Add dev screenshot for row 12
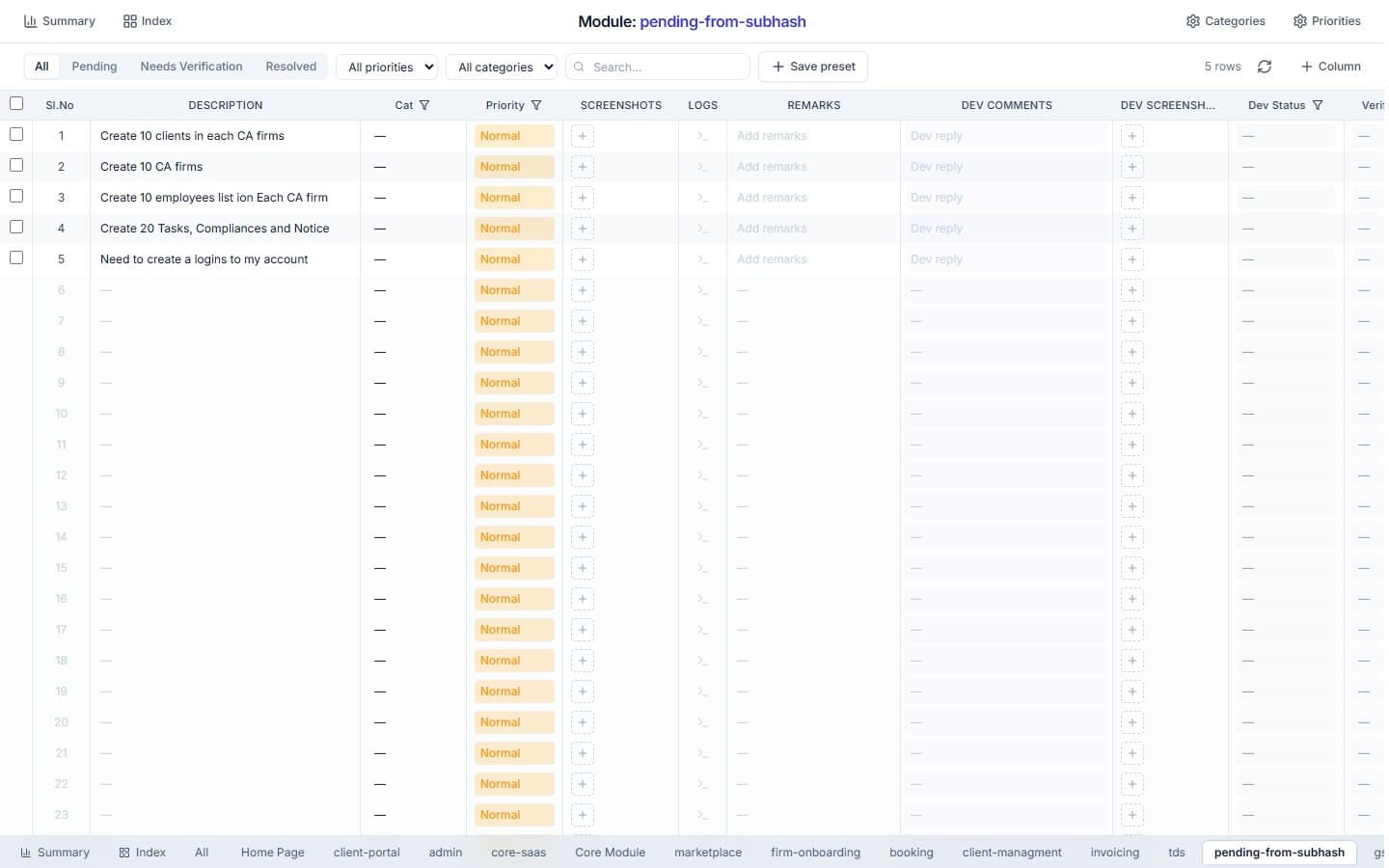 [x=1132, y=475]
